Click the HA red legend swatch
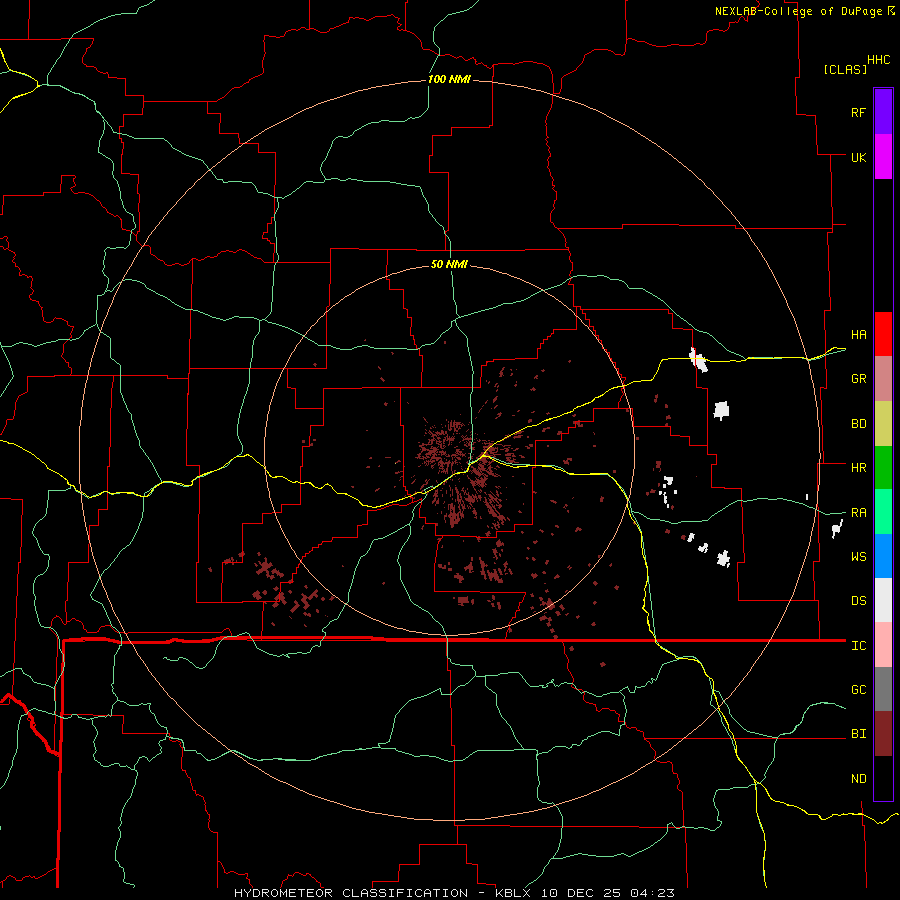The width and height of the screenshot is (900, 900). (x=883, y=334)
